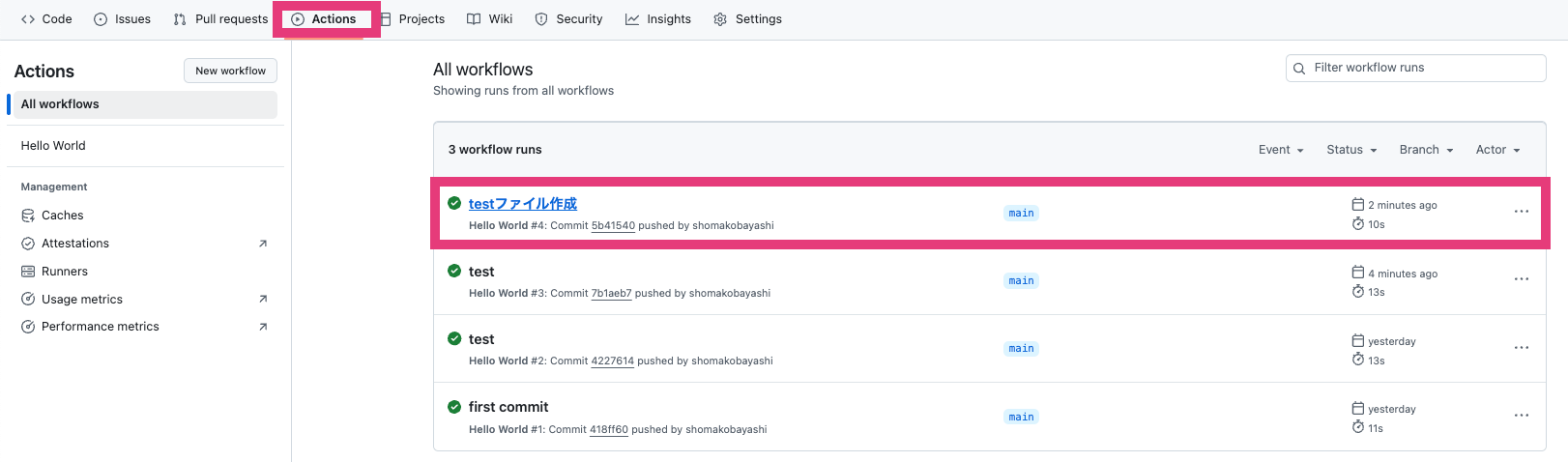Click main branch label for run #3
This screenshot has width=1568, height=462.
pos(1021,281)
